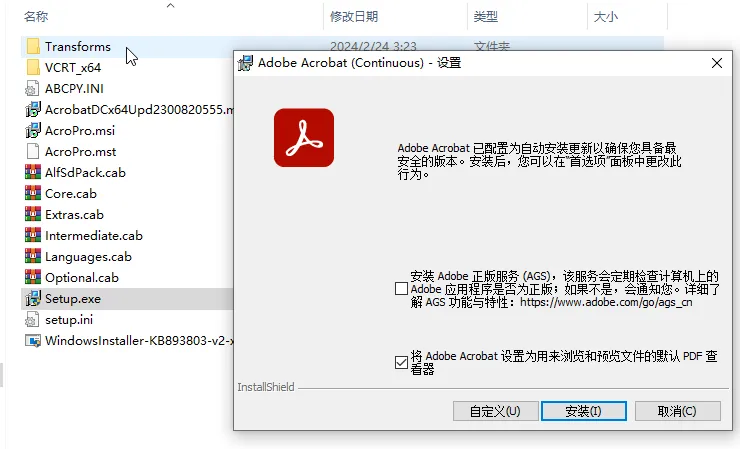740x449 pixels.
Task: Select the Languages.cab file name
Action: click(88, 257)
